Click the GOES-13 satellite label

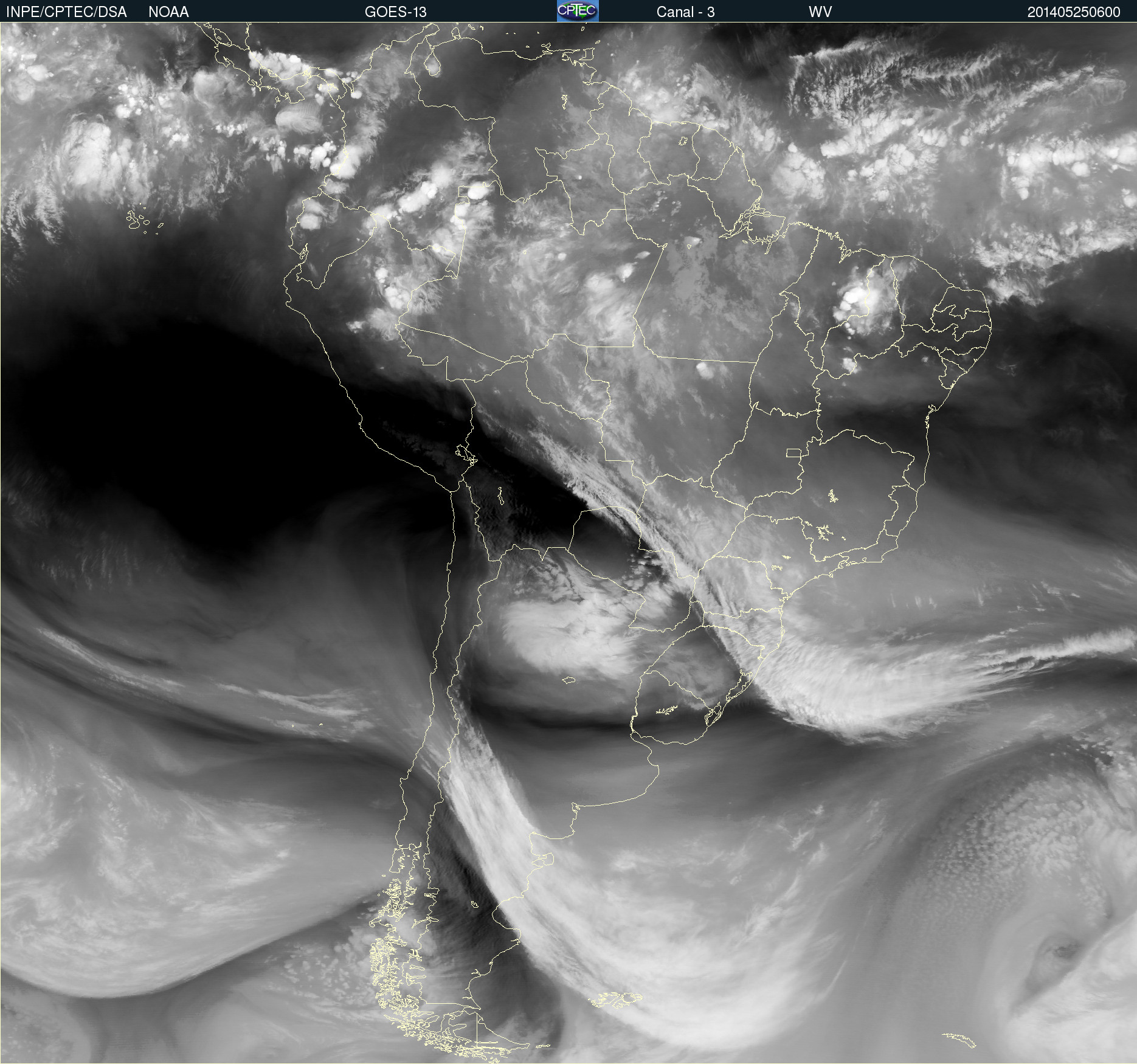click(x=396, y=12)
